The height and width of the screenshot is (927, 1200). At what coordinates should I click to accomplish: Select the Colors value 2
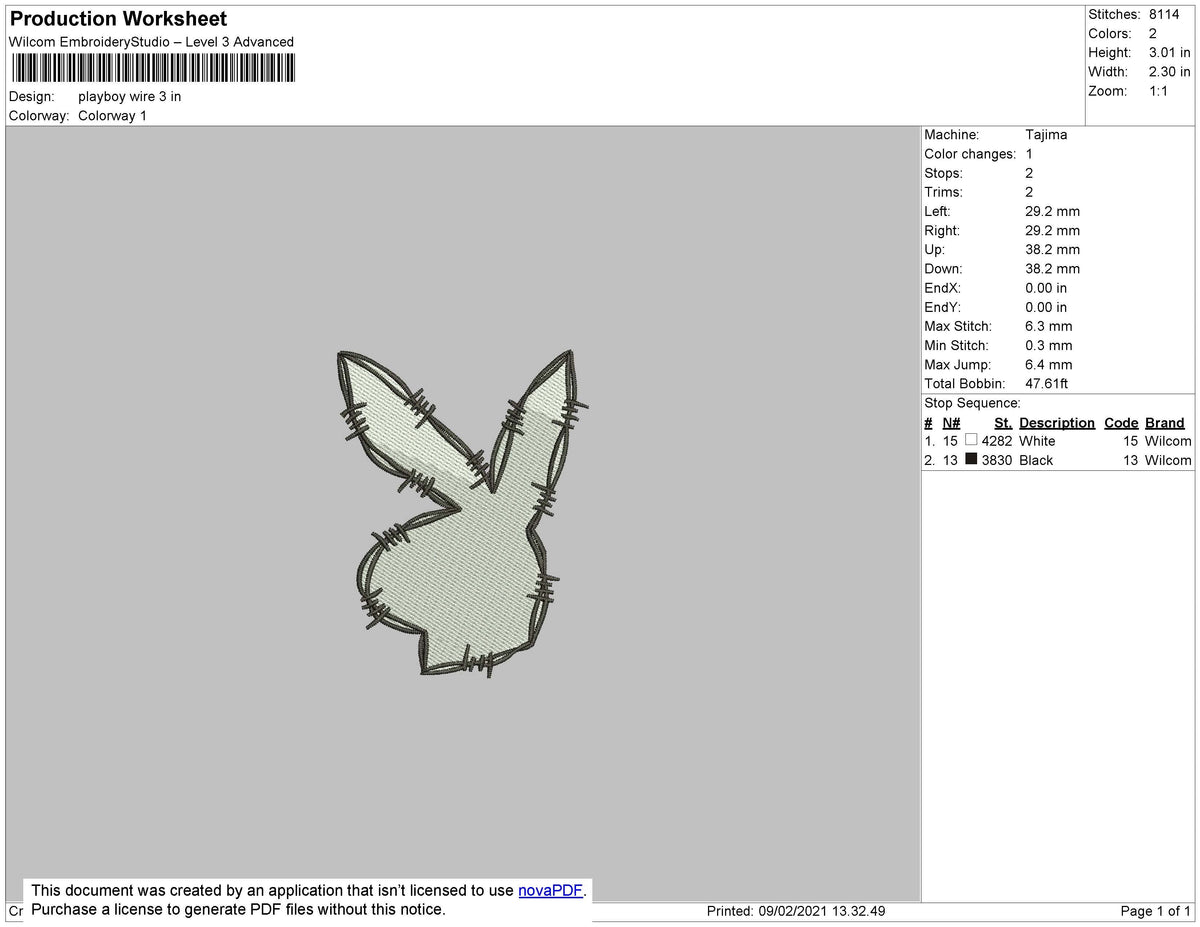click(1153, 34)
